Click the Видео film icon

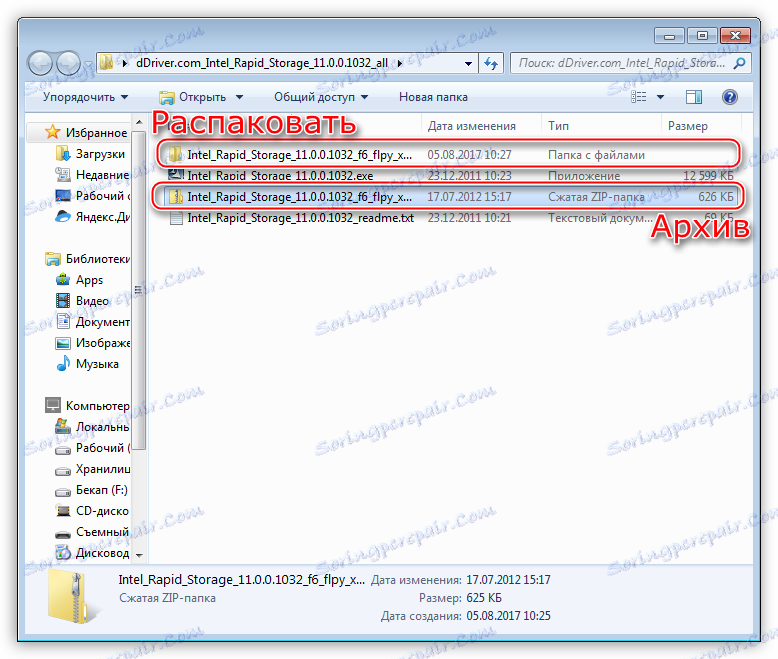(x=63, y=301)
